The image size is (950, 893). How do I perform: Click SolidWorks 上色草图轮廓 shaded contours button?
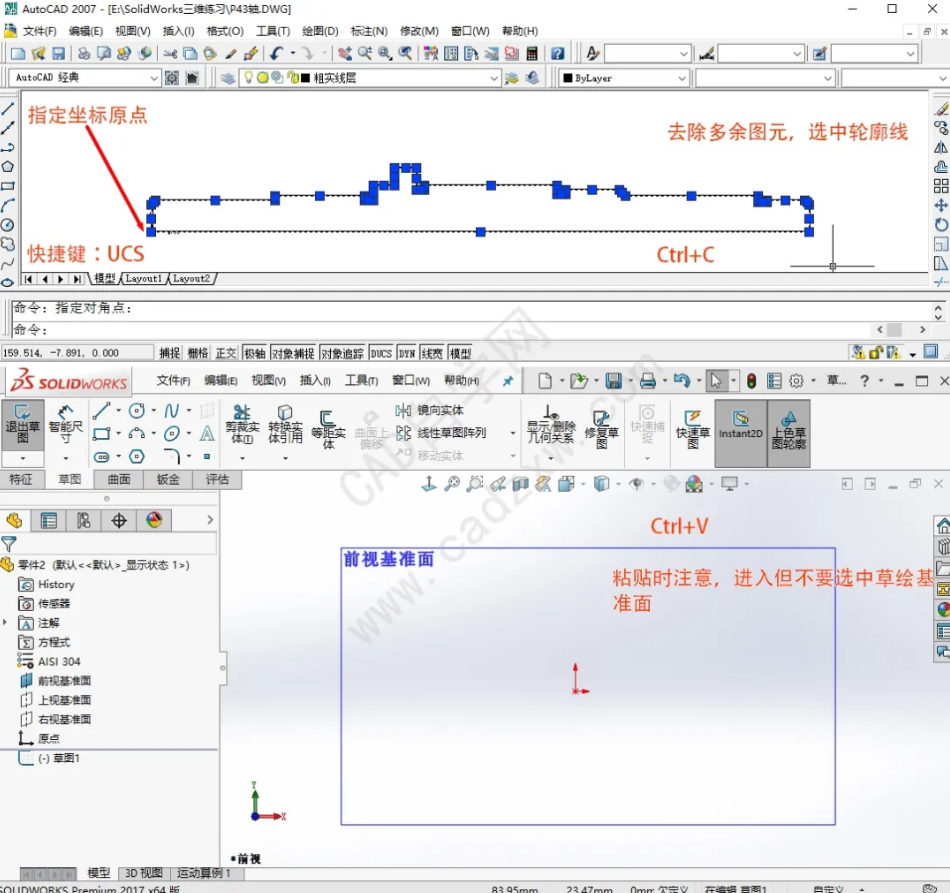point(789,433)
